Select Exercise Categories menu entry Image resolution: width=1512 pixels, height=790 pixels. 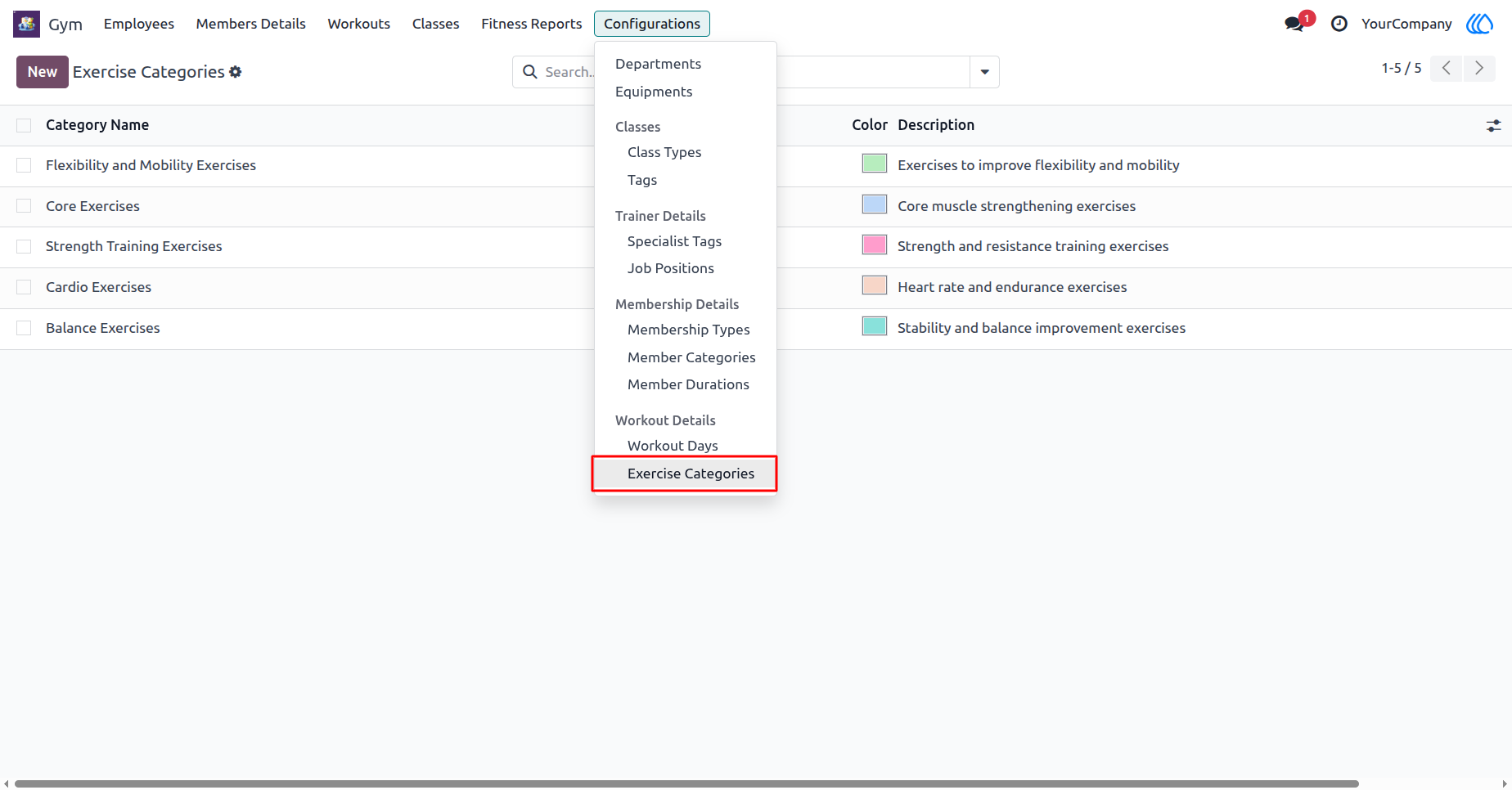click(x=685, y=474)
